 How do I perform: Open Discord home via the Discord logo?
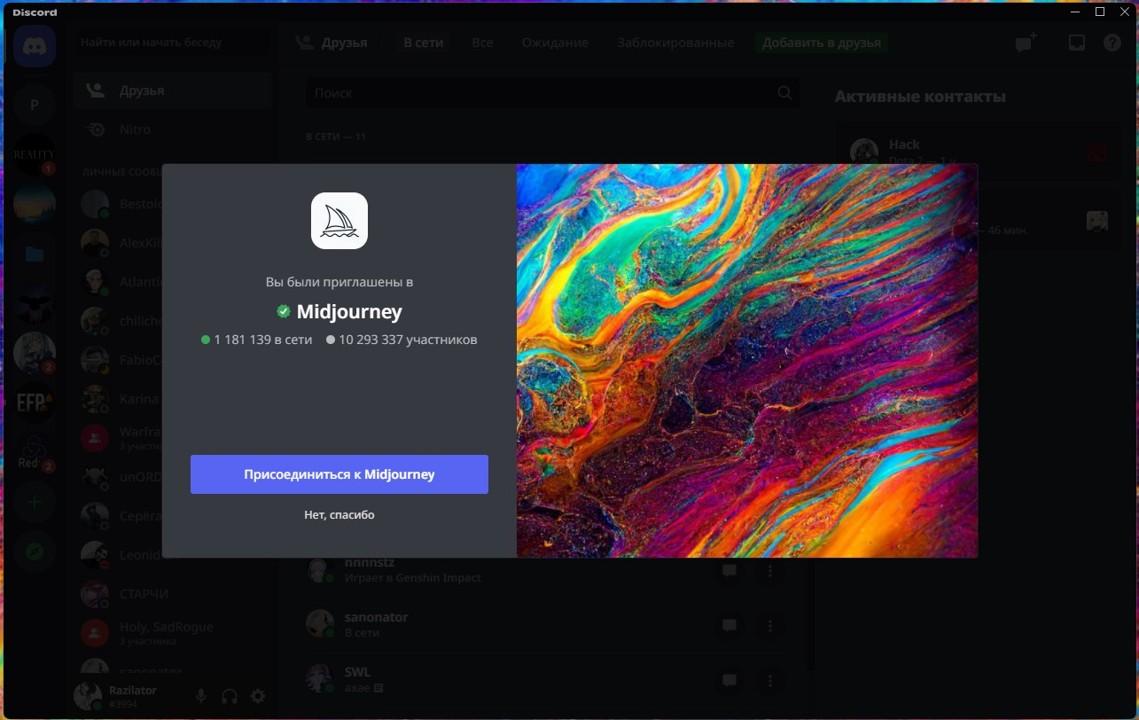tap(34, 46)
